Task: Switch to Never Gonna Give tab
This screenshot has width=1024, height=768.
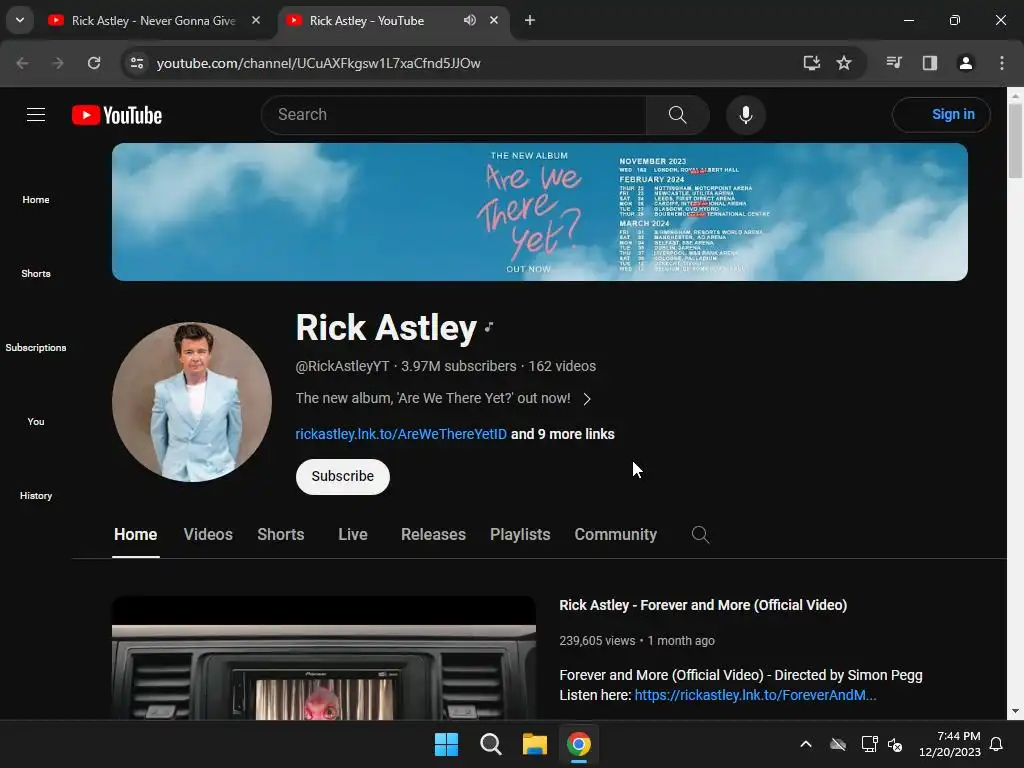Action: click(x=153, y=20)
